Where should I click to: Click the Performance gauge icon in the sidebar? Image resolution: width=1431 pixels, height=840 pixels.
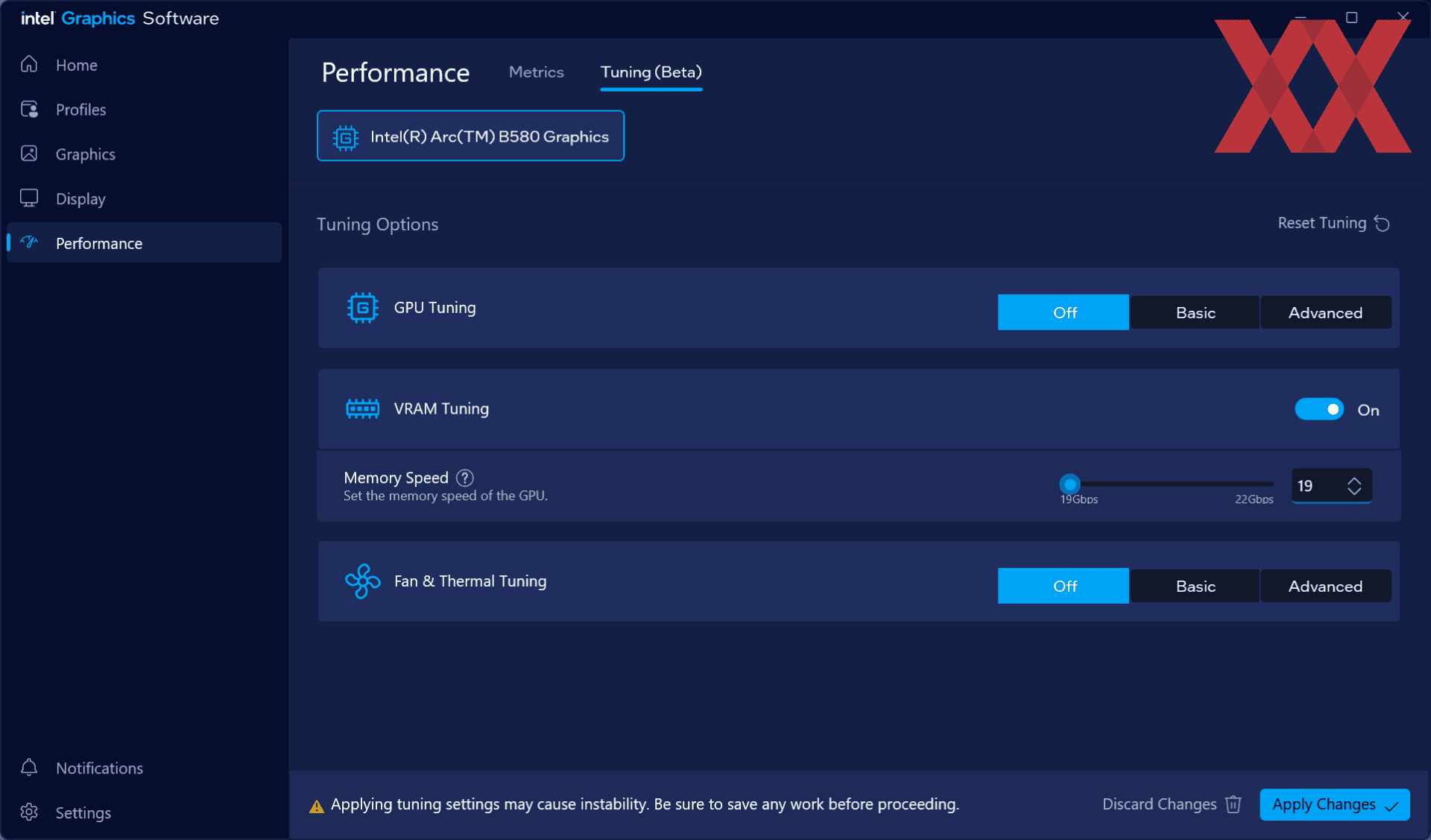pos(29,242)
